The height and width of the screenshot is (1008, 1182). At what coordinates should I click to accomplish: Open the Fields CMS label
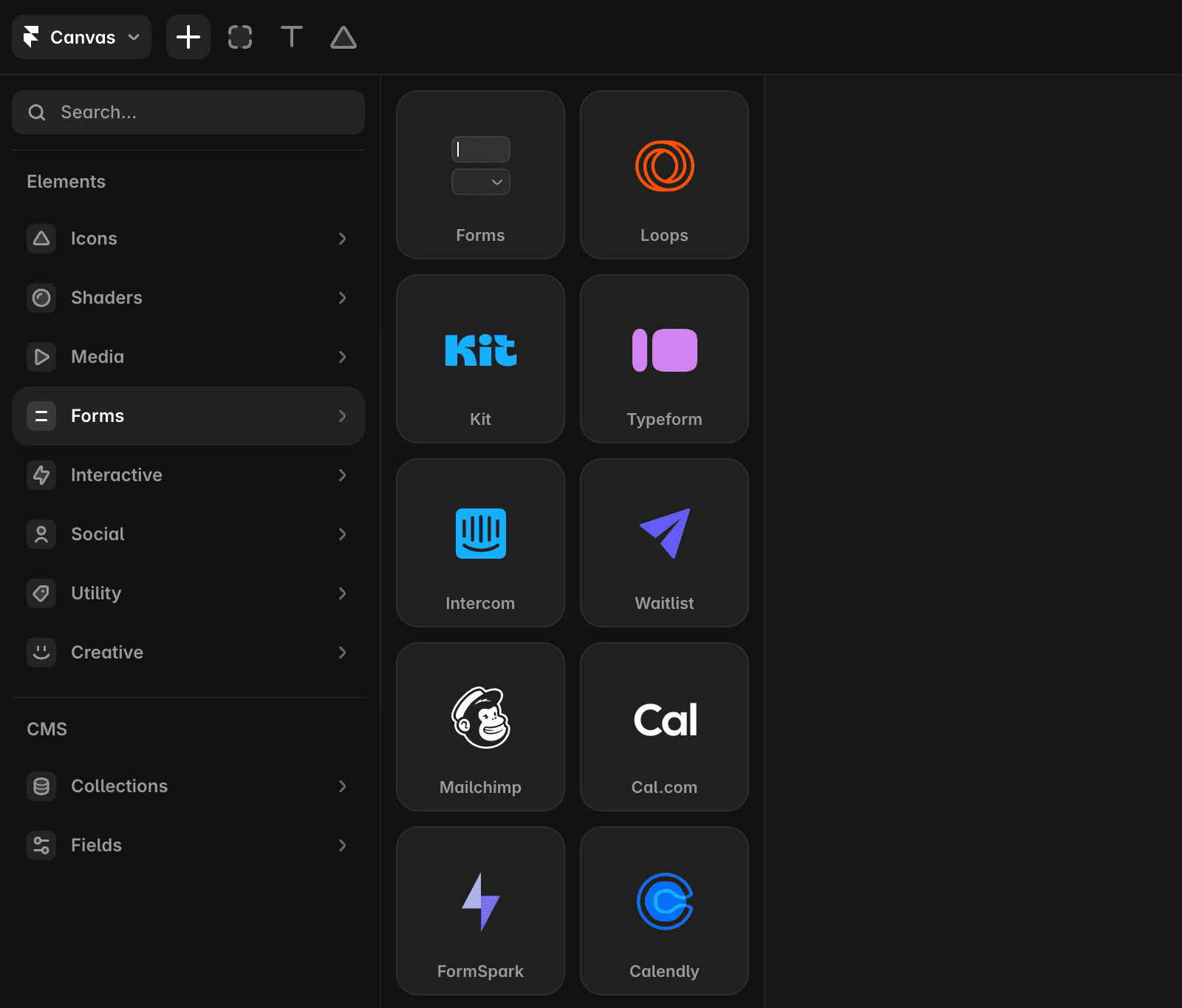coord(96,845)
